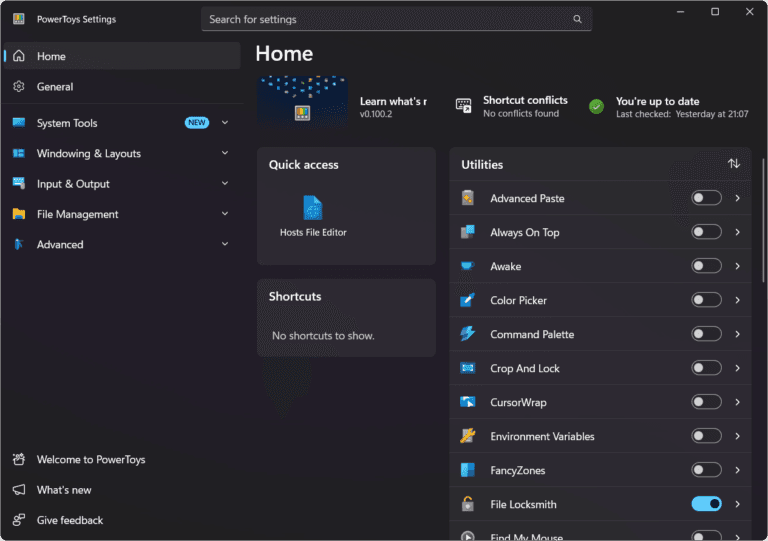Screen dimensions: 768x541
Task: Turn on the FancyZones toggle
Action: click(x=706, y=470)
